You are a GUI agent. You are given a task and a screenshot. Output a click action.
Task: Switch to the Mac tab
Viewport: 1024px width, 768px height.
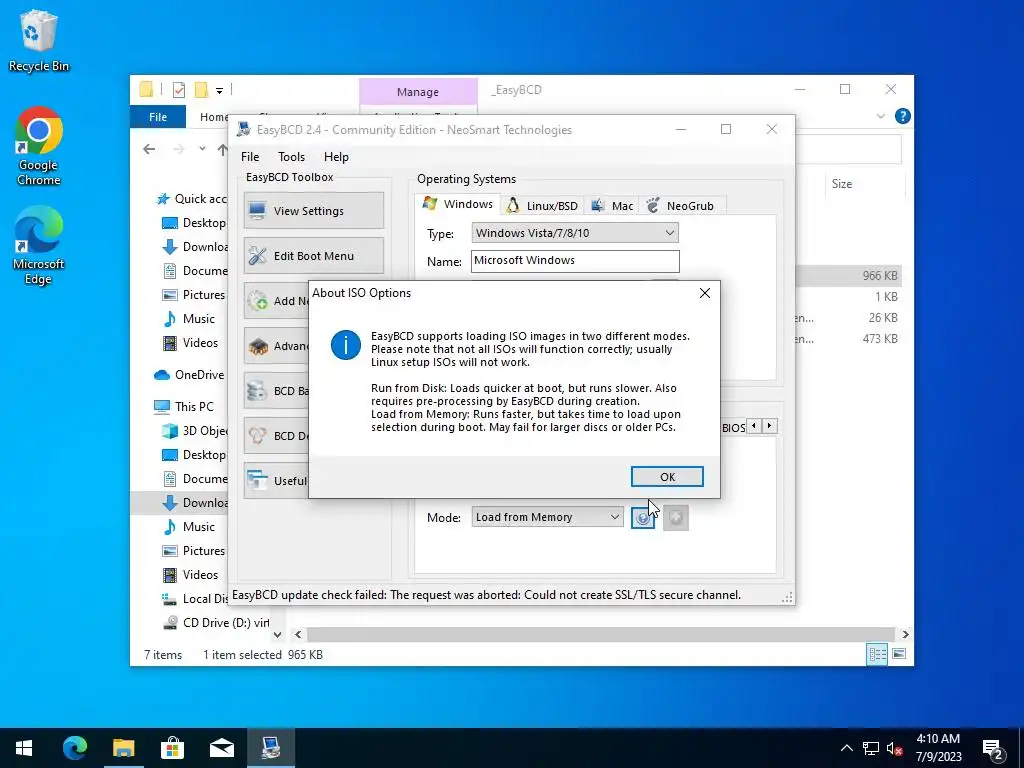tap(612, 206)
